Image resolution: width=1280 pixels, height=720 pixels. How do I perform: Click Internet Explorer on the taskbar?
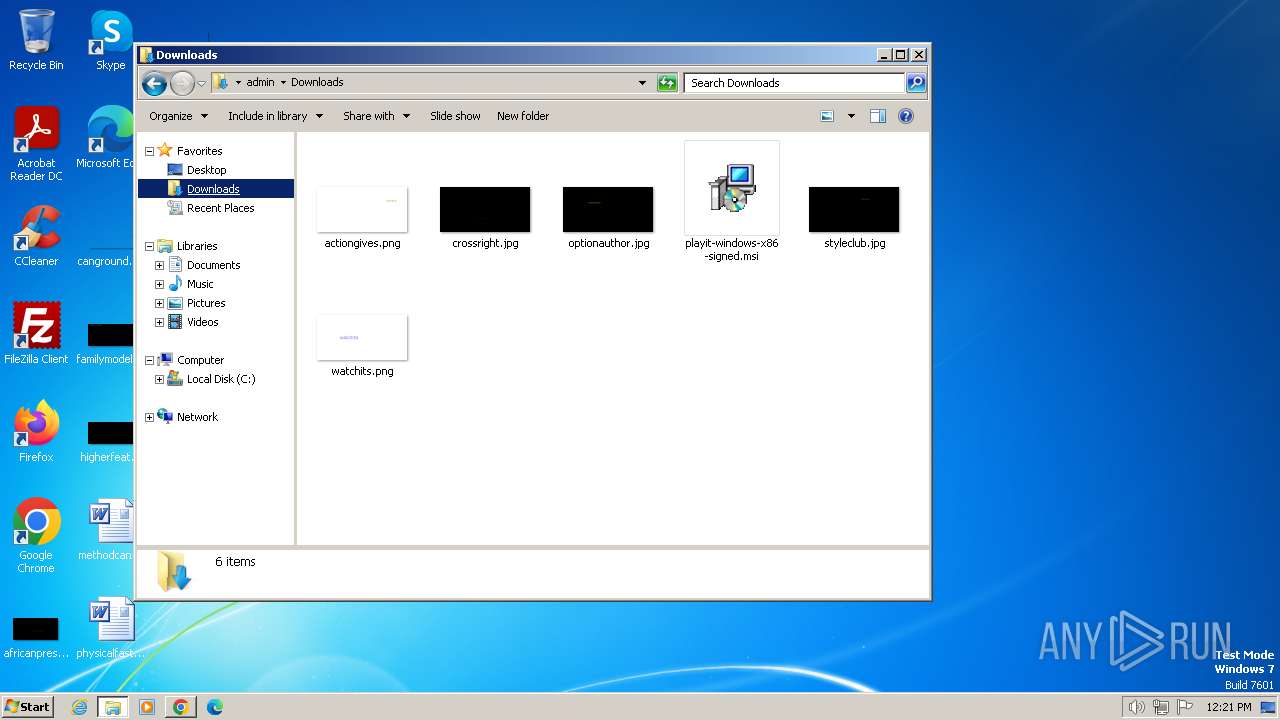tap(79, 707)
